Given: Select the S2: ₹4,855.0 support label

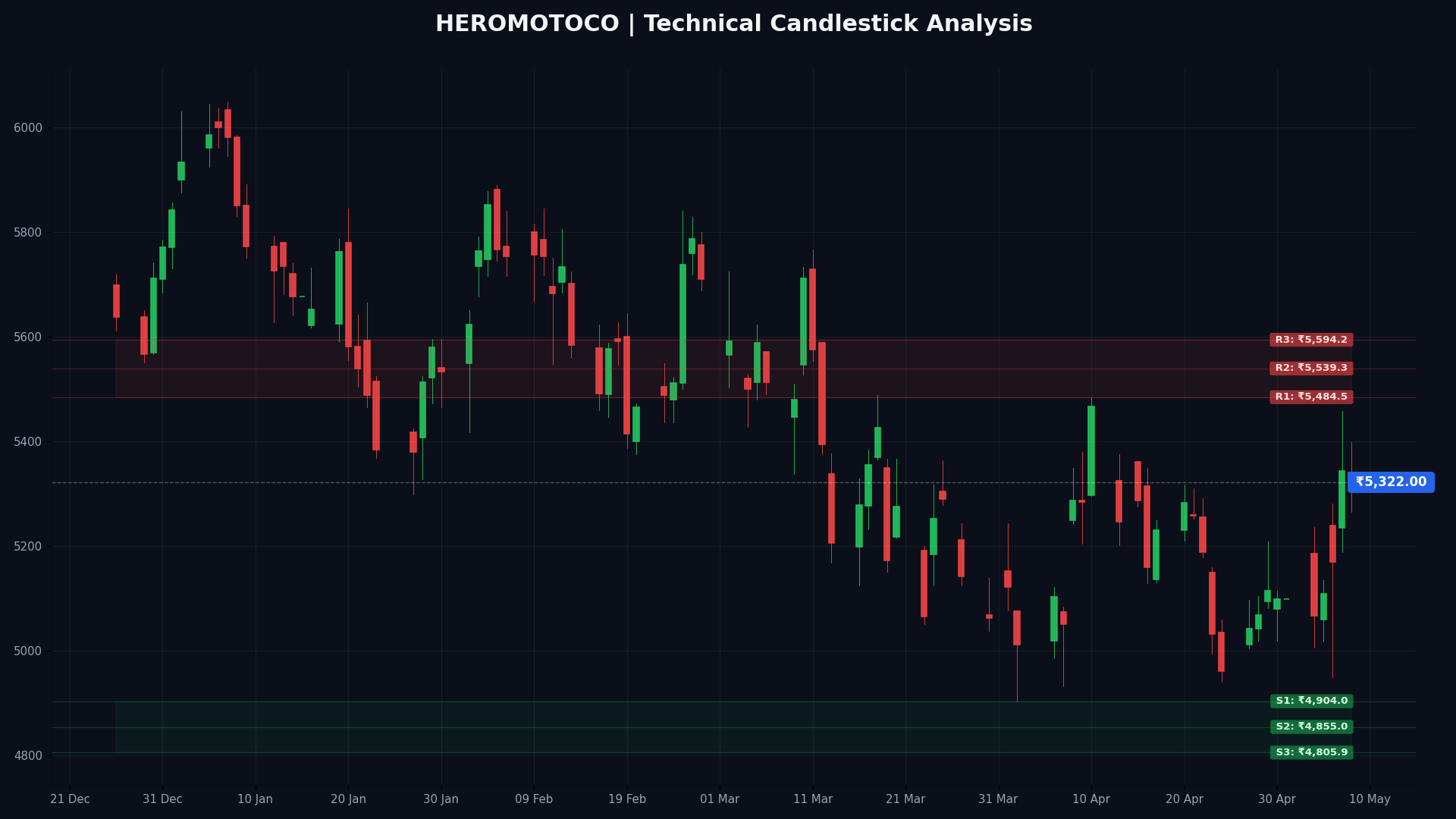Looking at the screenshot, I should coord(1311,727).
